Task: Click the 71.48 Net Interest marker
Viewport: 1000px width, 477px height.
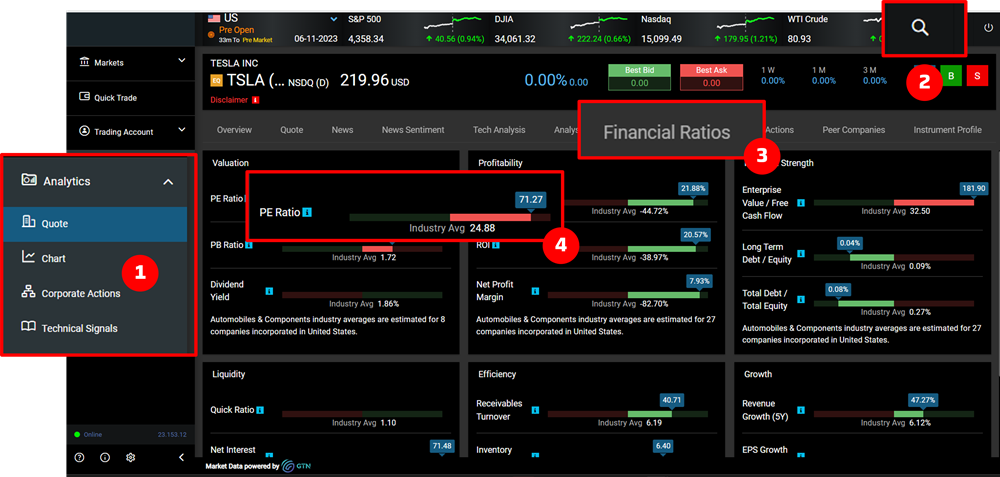Action: pyautogui.click(x=442, y=446)
